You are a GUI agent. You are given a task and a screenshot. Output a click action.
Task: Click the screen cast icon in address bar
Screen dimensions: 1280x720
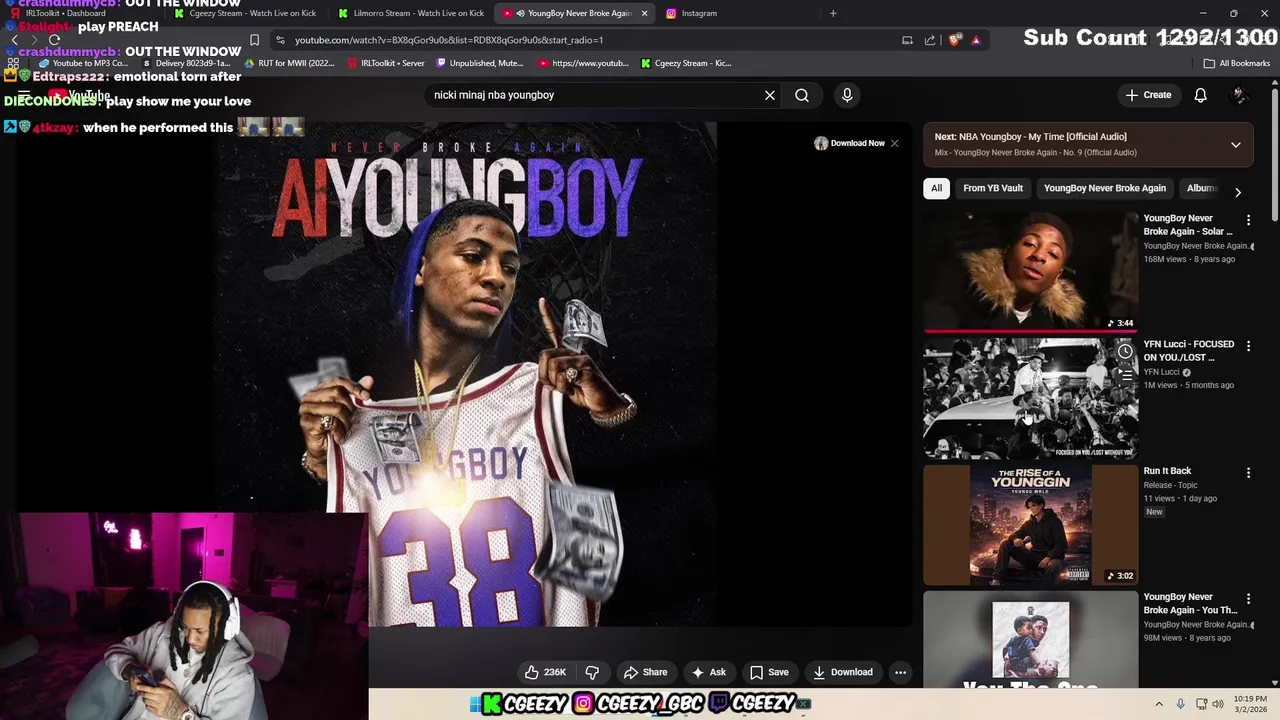click(x=907, y=40)
